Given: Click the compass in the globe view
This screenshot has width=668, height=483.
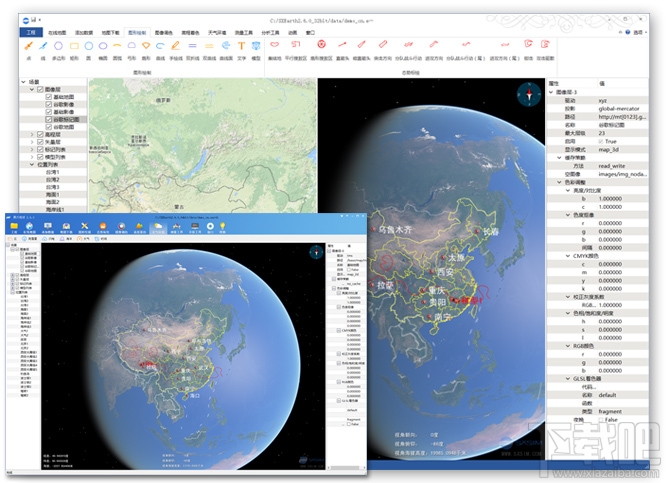Looking at the screenshot, I should 527,94.
